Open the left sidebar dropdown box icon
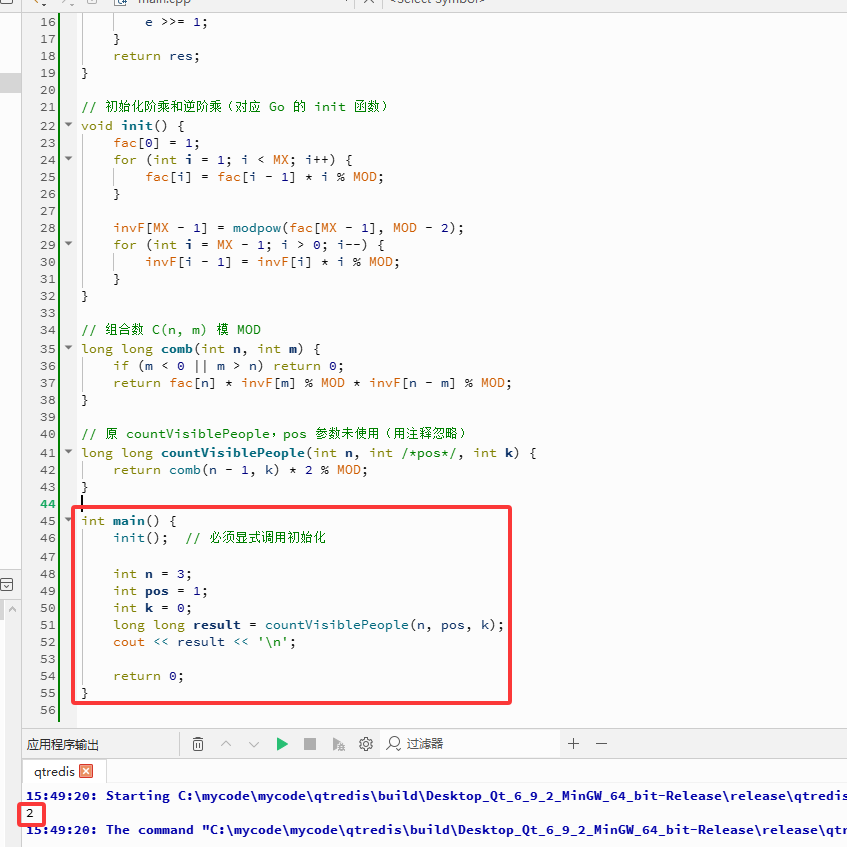 pyautogui.click(x=6, y=584)
